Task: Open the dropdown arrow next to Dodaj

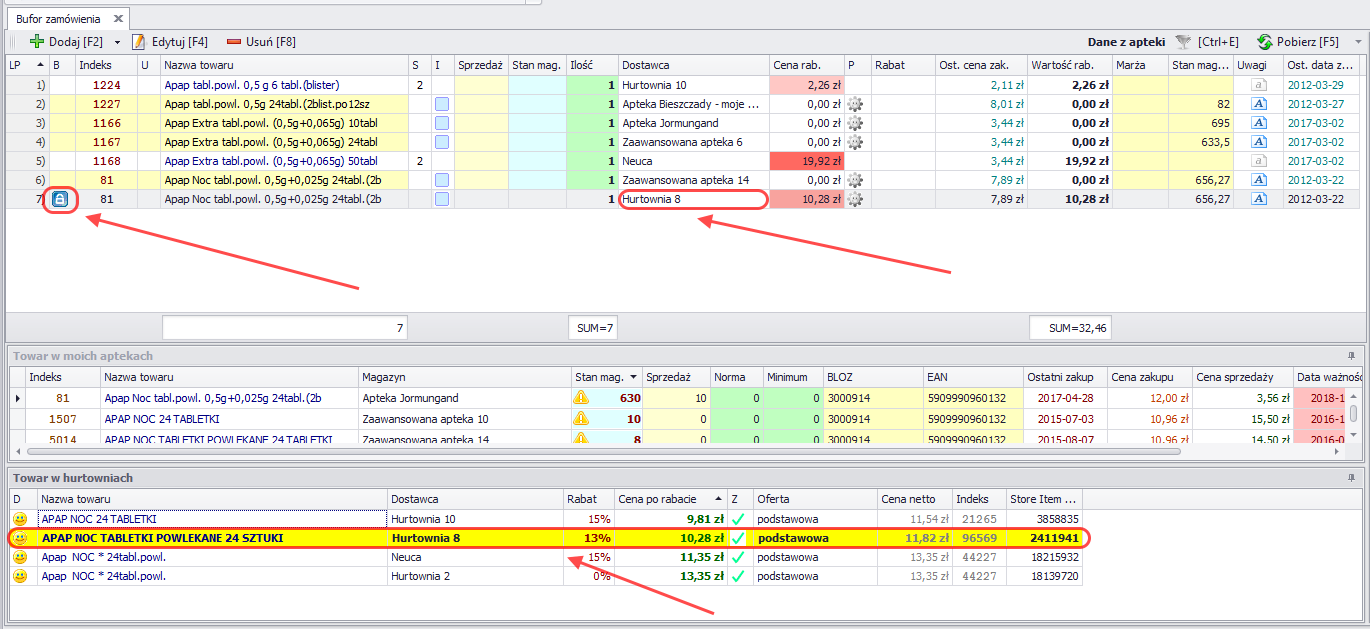Action: click(x=117, y=42)
